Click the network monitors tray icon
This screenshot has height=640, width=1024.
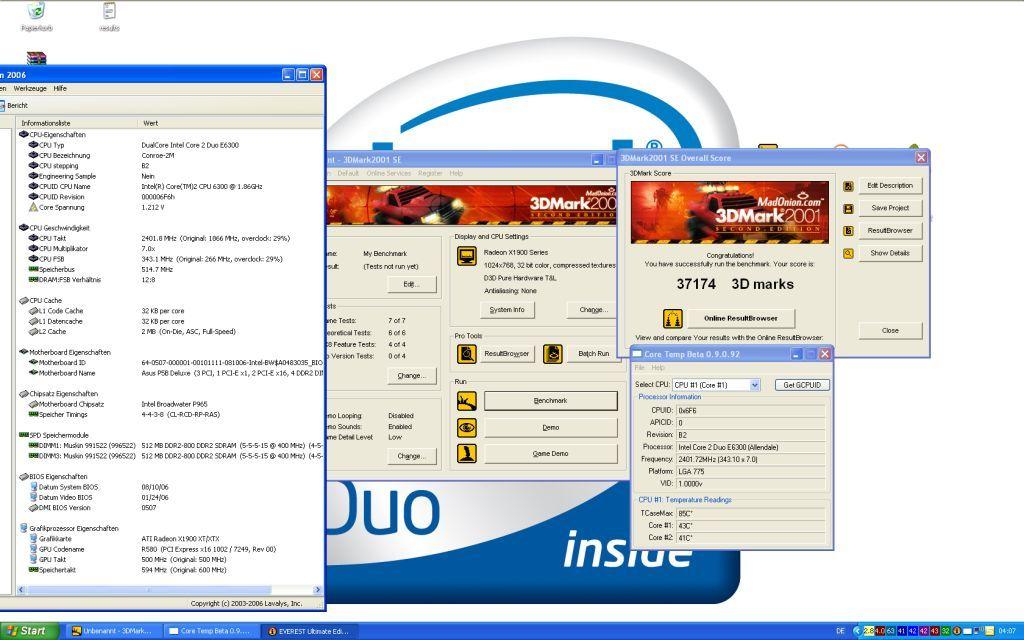click(x=978, y=631)
